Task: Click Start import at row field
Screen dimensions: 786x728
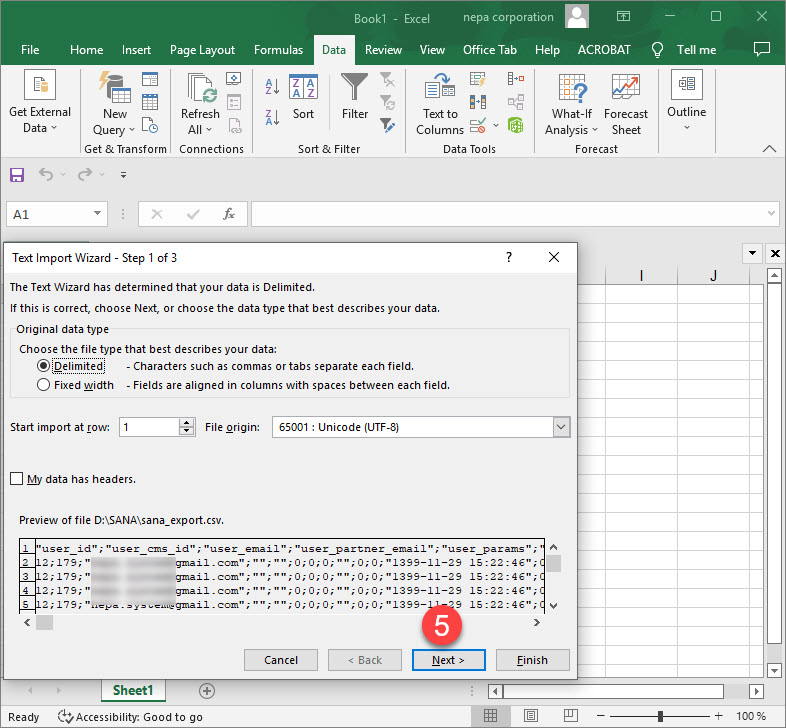Action: (x=149, y=427)
